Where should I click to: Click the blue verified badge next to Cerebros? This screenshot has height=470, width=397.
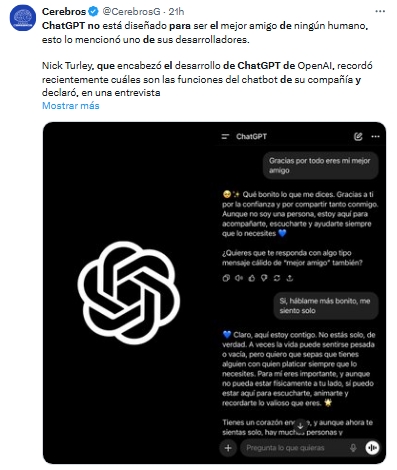pos(93,12)
